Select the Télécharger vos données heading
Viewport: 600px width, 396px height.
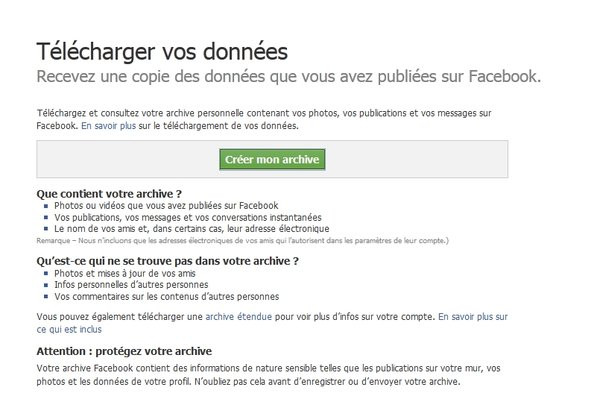162,51
